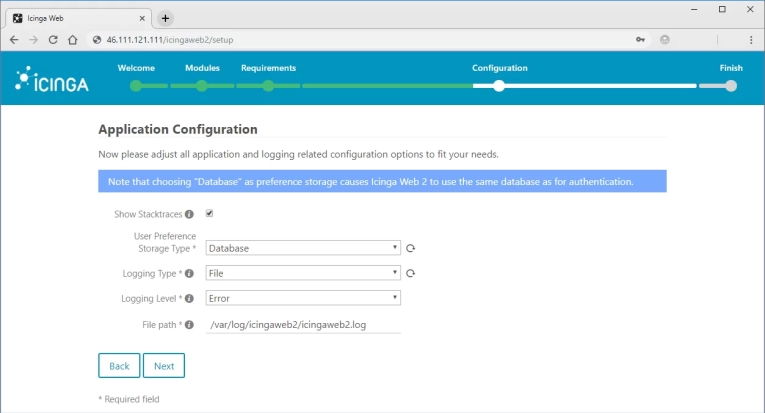Expand the Logging Type dropdown
Screen dimensions: 765x413
tap(302, 273)
